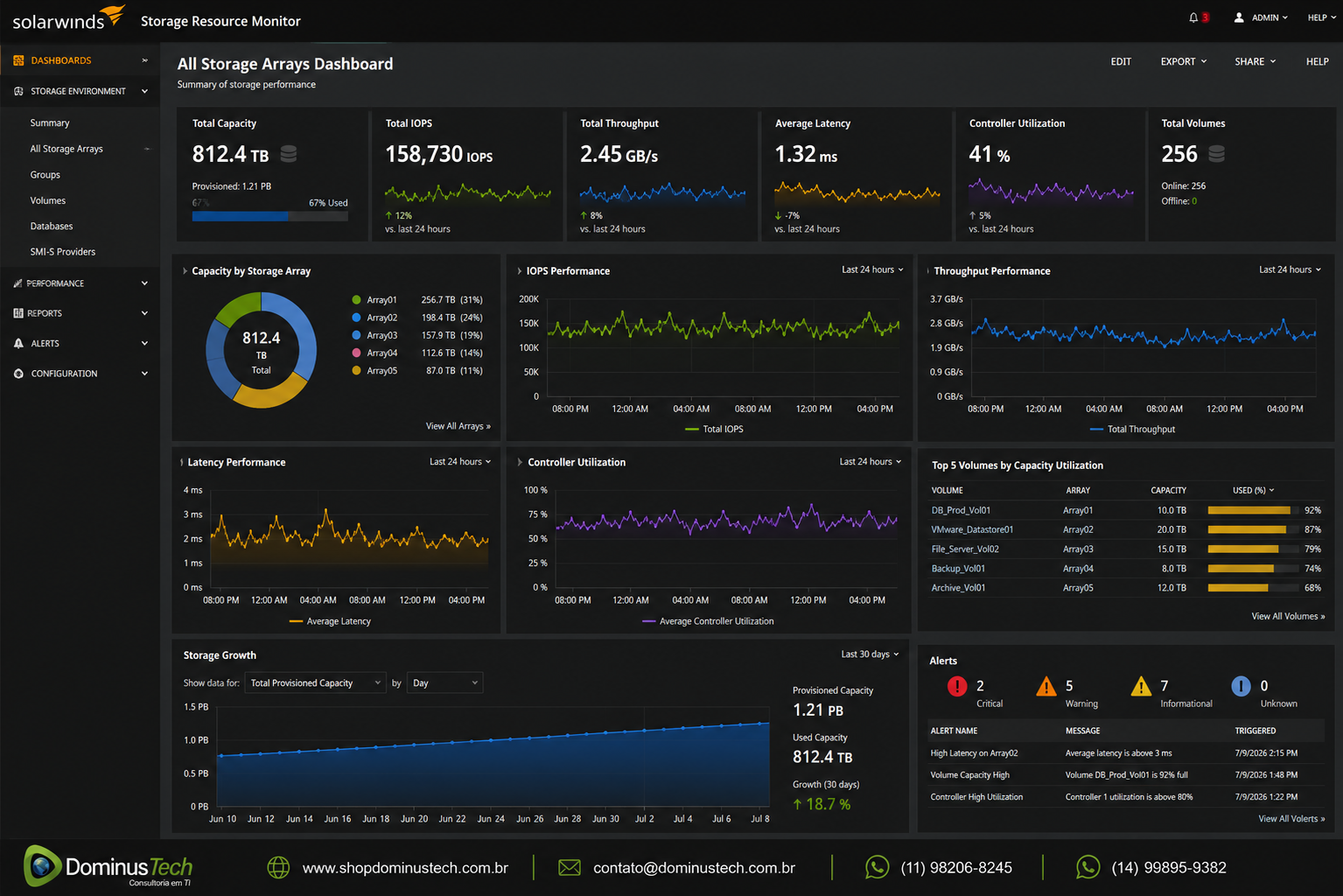This screenshot has width=1343, height=896.
Task: Expand the Capacity by Storage Array panel arrow
Action: (x=185, y=271)
